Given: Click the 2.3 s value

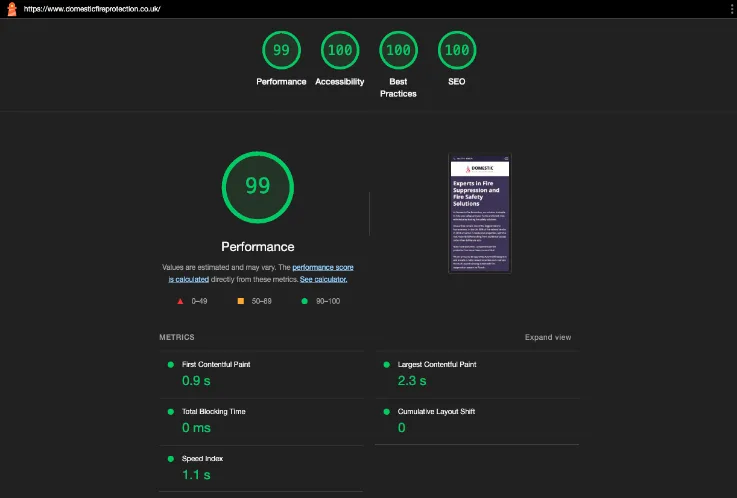Looking at the screenshot, I should point(412,381).
